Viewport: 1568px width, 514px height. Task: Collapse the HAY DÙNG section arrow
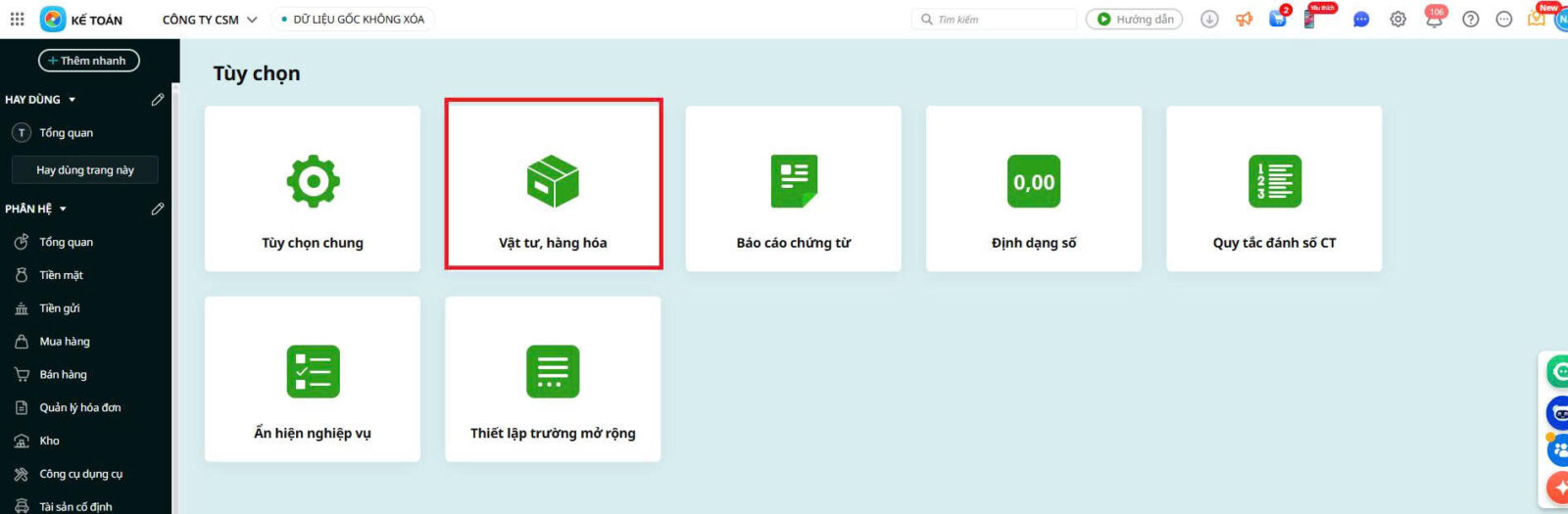point(72,100)
